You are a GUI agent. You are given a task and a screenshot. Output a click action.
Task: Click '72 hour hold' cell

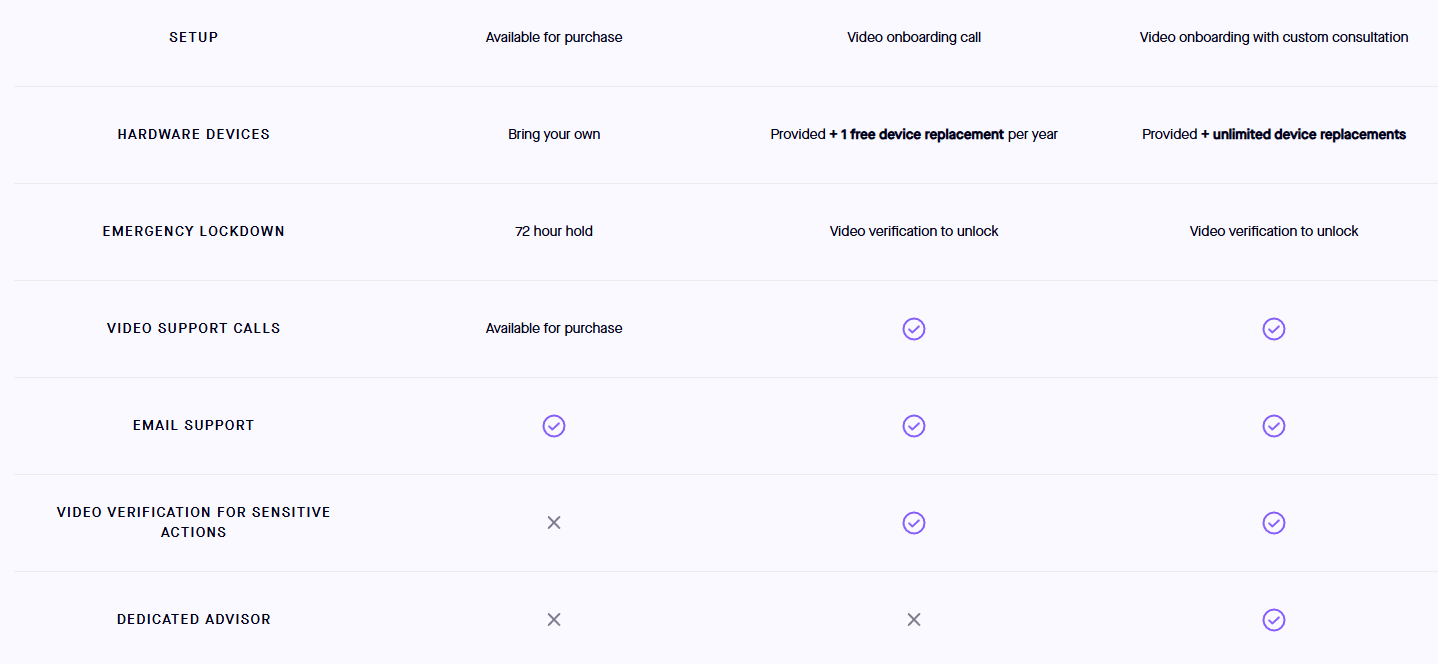click(554, 231)
